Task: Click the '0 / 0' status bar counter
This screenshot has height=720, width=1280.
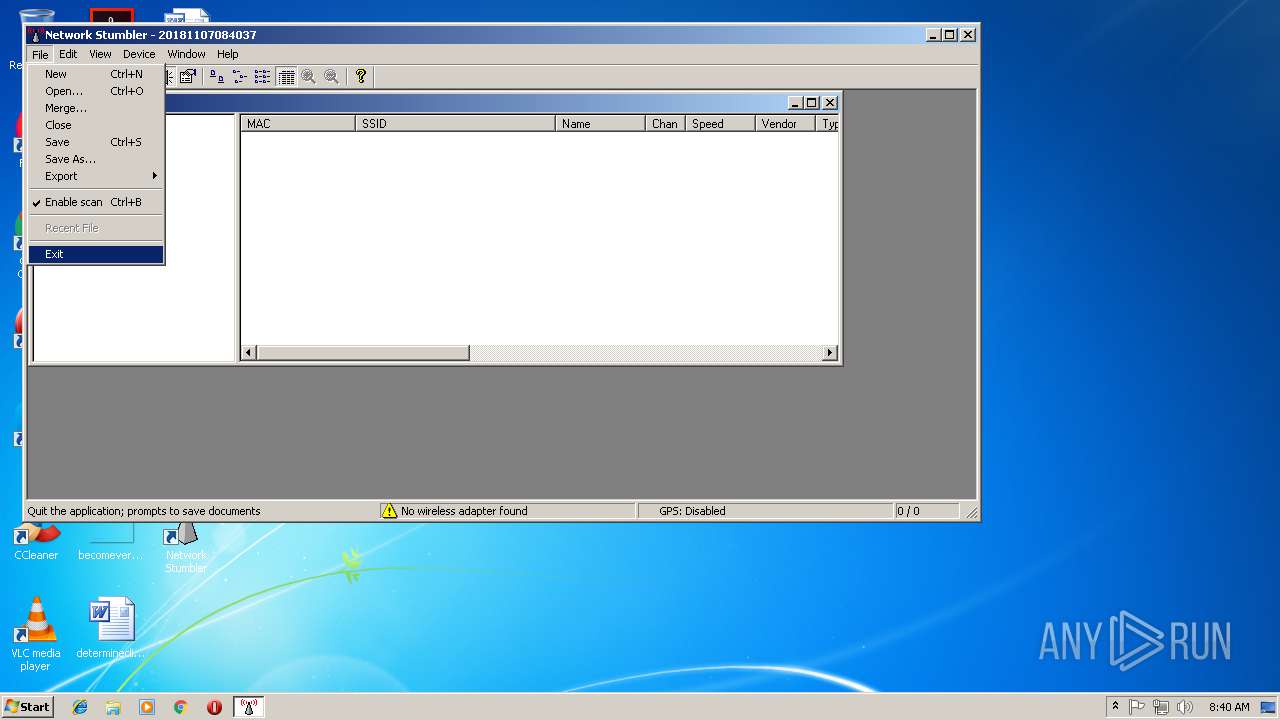Action: [x=908, y=511]
